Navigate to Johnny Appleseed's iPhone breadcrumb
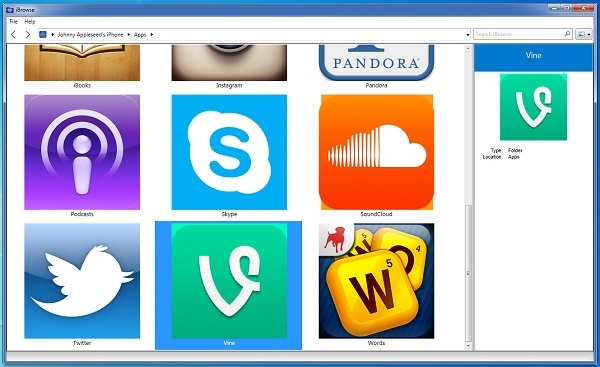The height and width of the screenshot is (367, 600). [90, 34]
